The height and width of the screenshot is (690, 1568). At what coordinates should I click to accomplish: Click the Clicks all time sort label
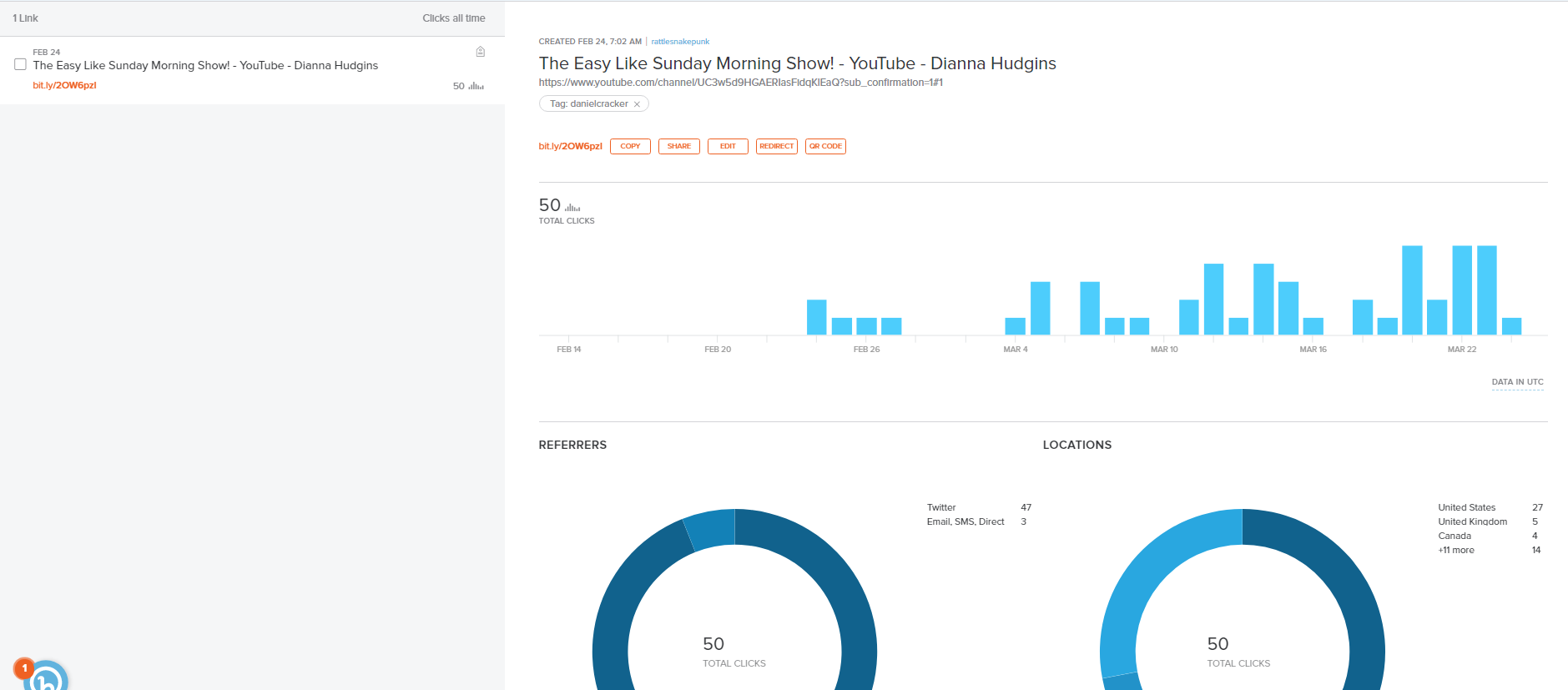(453, 18)
